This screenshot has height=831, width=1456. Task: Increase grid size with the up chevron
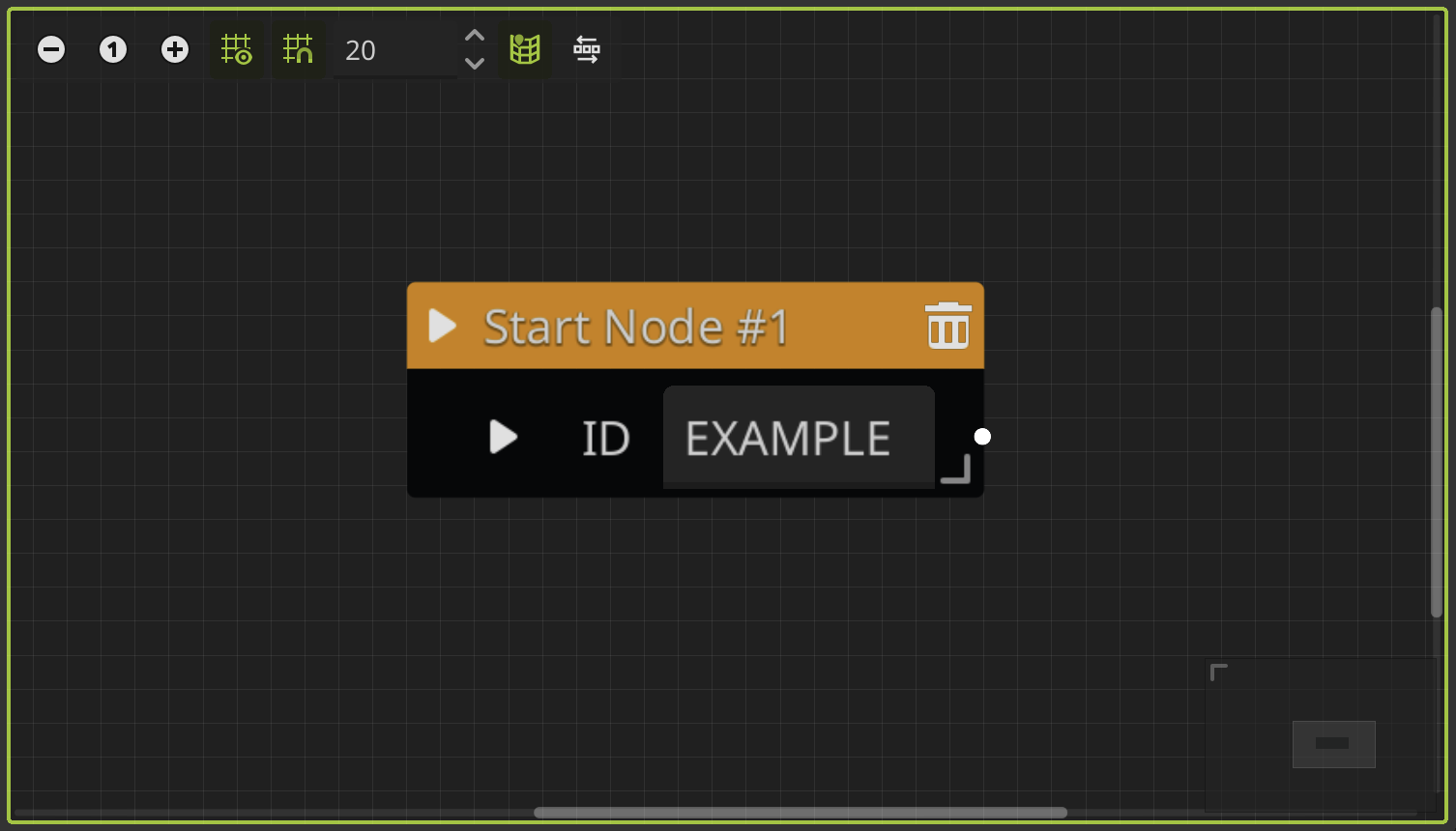tap(474, 35)
